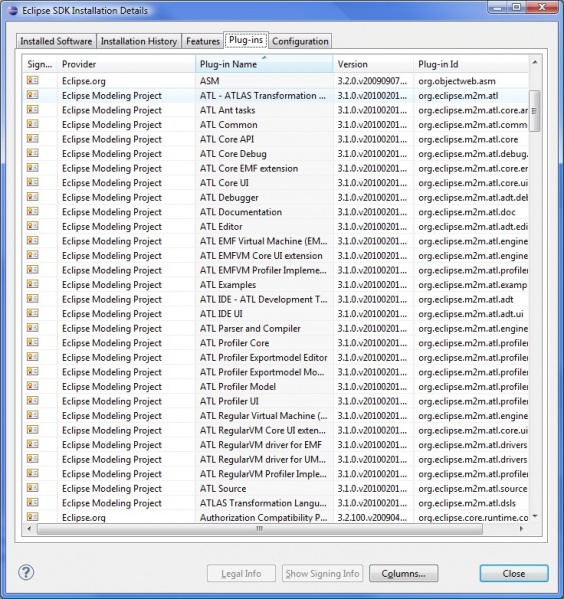564x599 pixels.
Task: Click signed icon beside ATL Profiler Model
Action: tap(32, 386)
